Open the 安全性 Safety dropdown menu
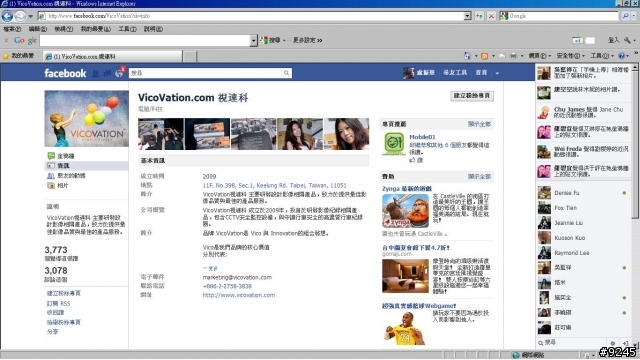Viewport: 640px width, 360px height. (x=571, y=56)
